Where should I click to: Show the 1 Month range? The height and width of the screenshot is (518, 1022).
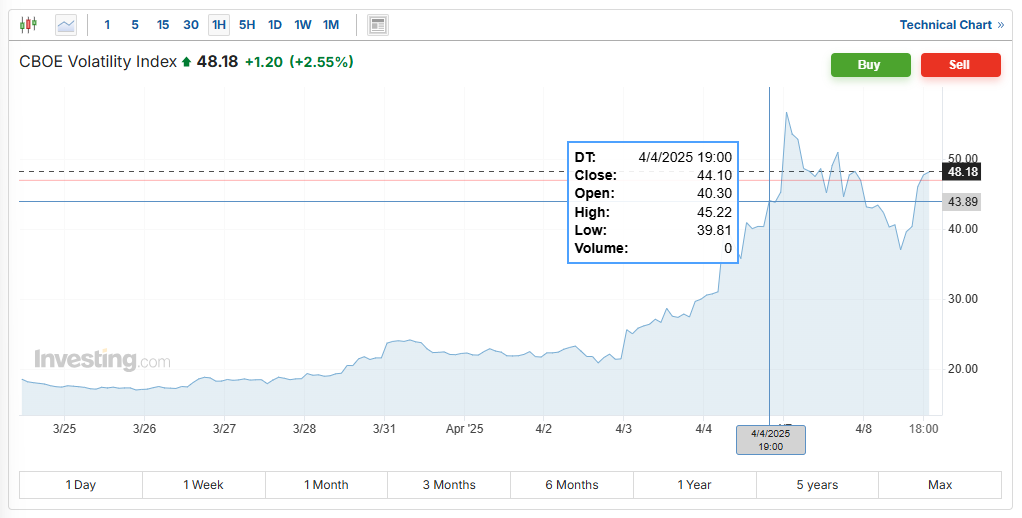326,485
